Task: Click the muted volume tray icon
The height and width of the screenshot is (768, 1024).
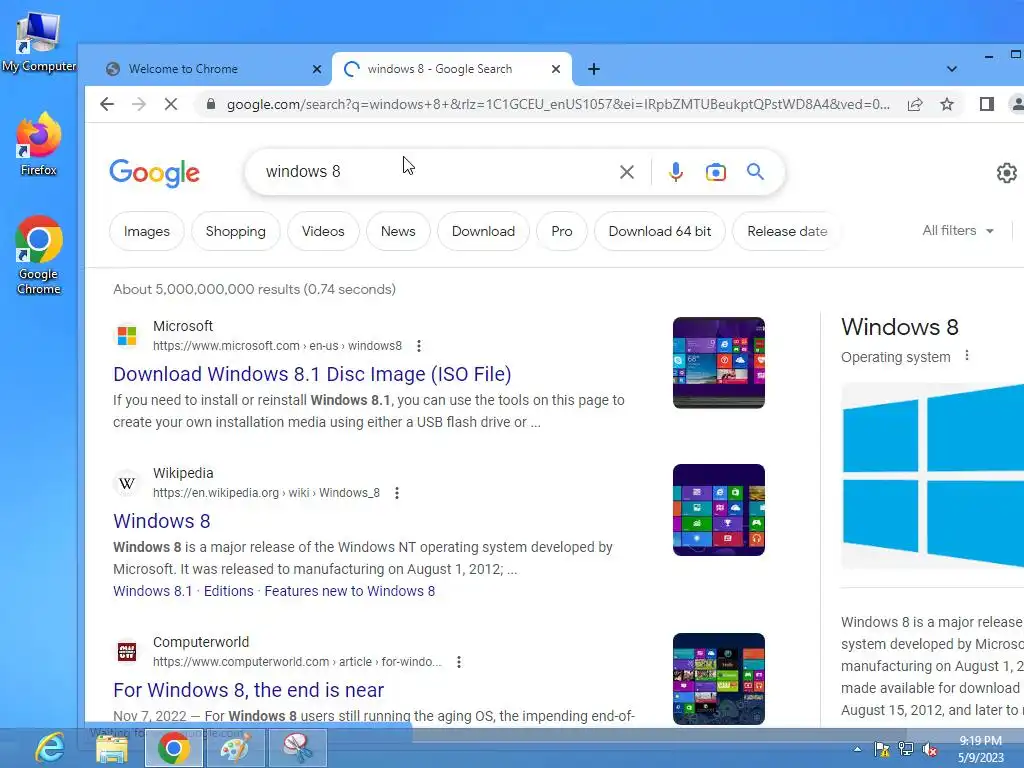Action: (930, 749)
